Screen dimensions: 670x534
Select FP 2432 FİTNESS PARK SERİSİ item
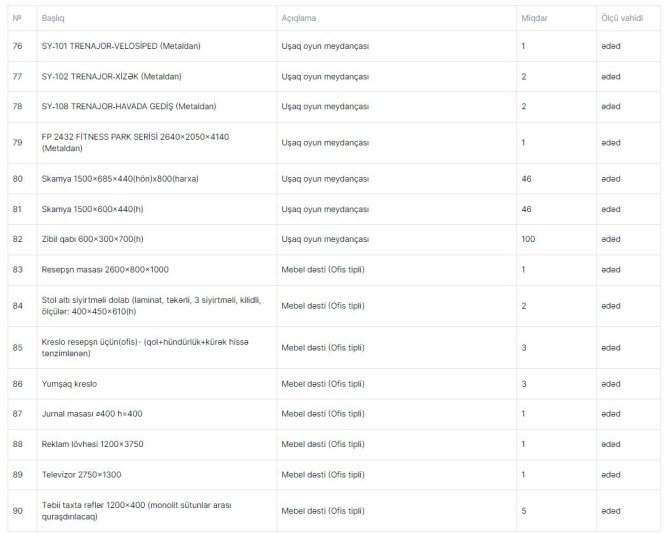point(135,143)
